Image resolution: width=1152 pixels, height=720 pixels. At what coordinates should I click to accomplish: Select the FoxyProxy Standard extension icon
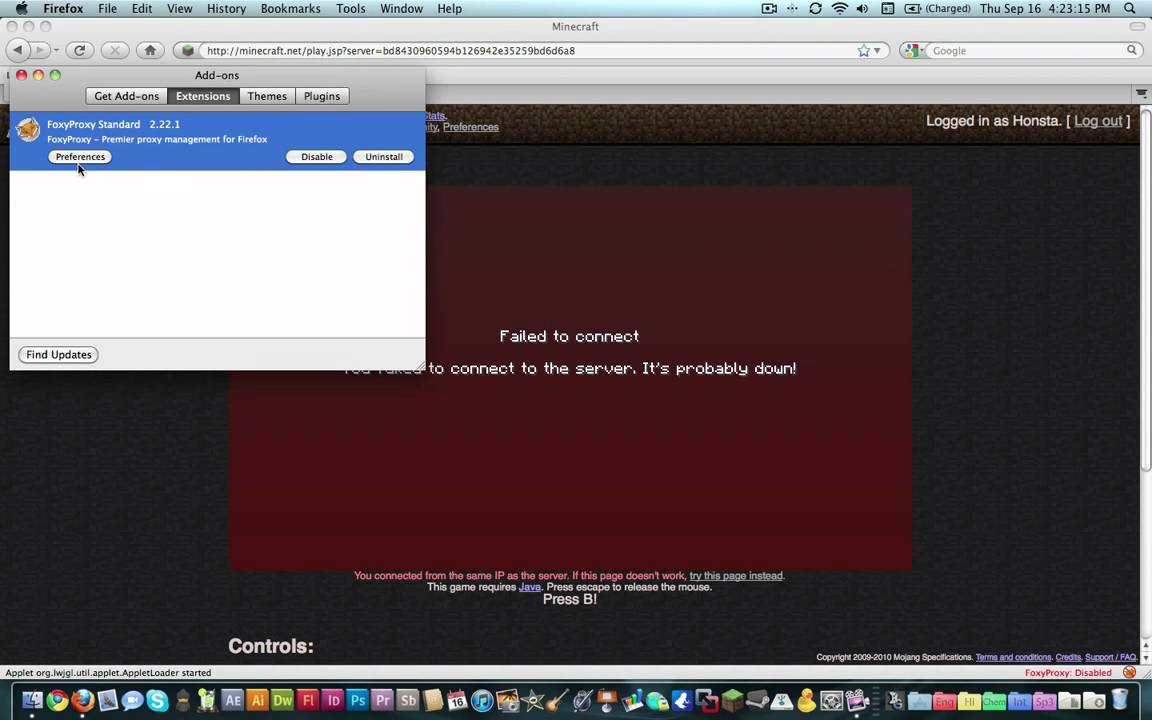(28, 129)
